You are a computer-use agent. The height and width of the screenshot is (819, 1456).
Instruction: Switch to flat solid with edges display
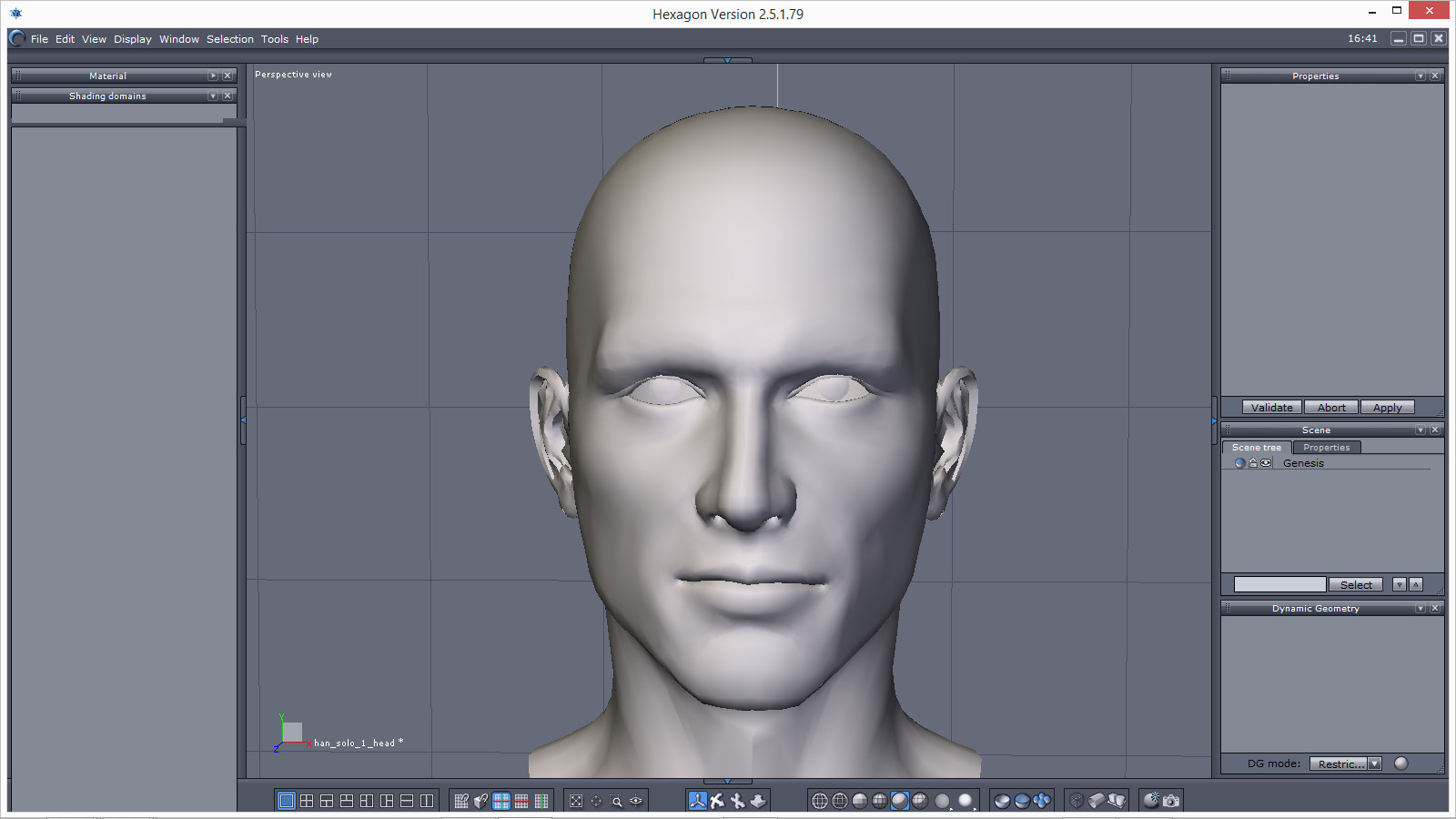point(880,801)
